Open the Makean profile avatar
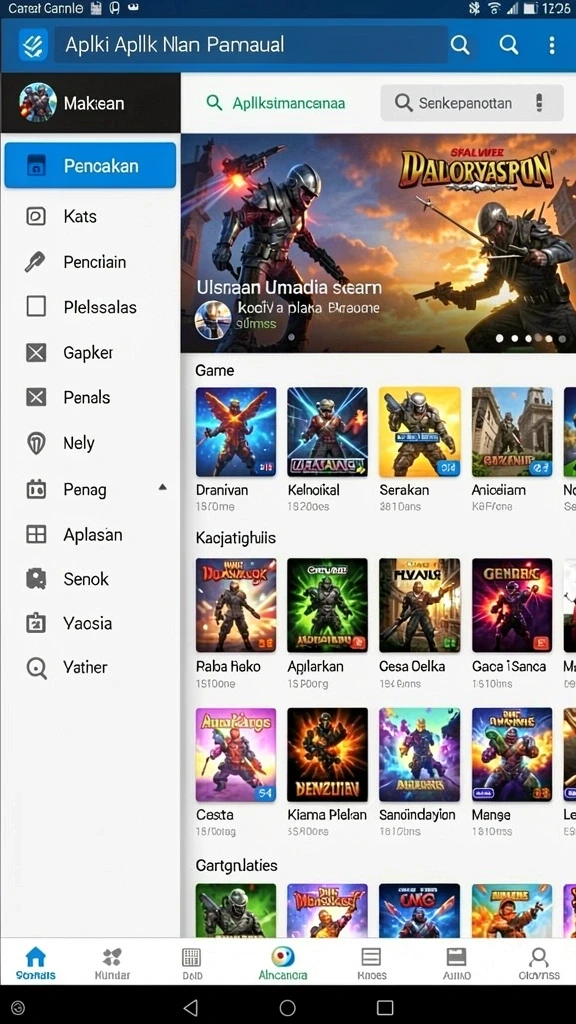 pos(37,103)
